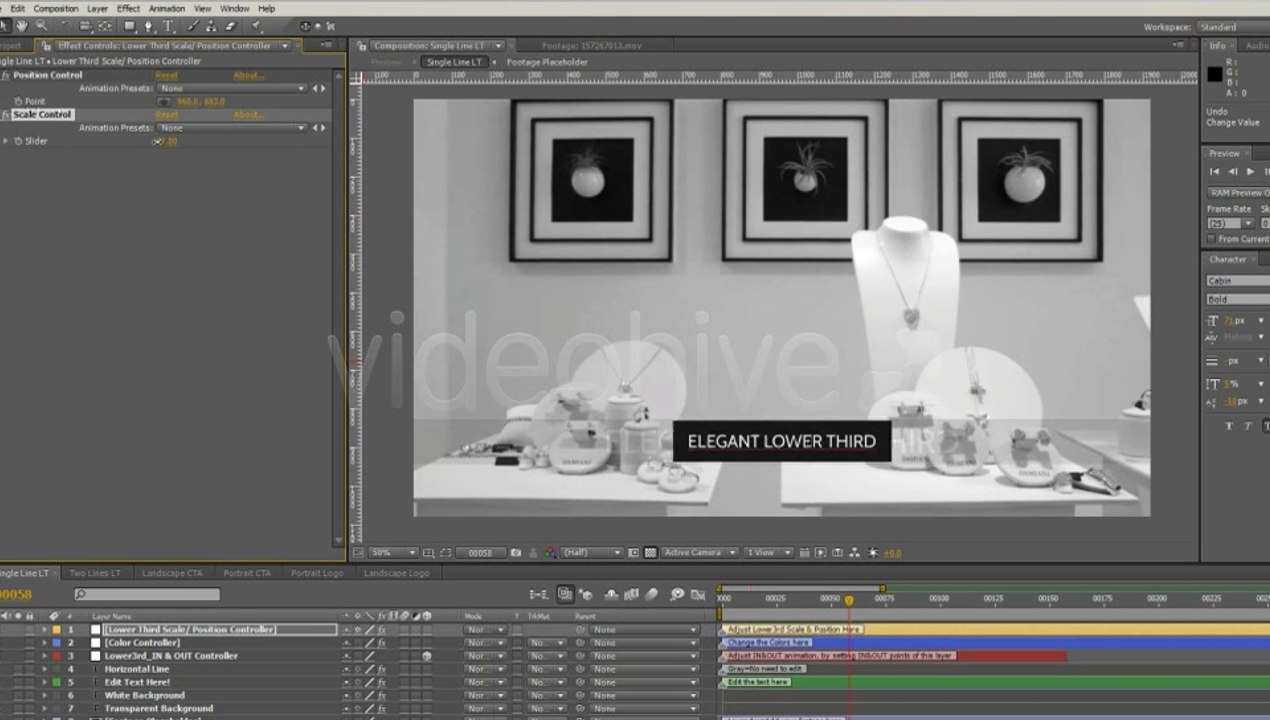Enable the From Current checkbox in Preview
Viewport: 1270px width, 720px height.
(x=1211, y=239)
